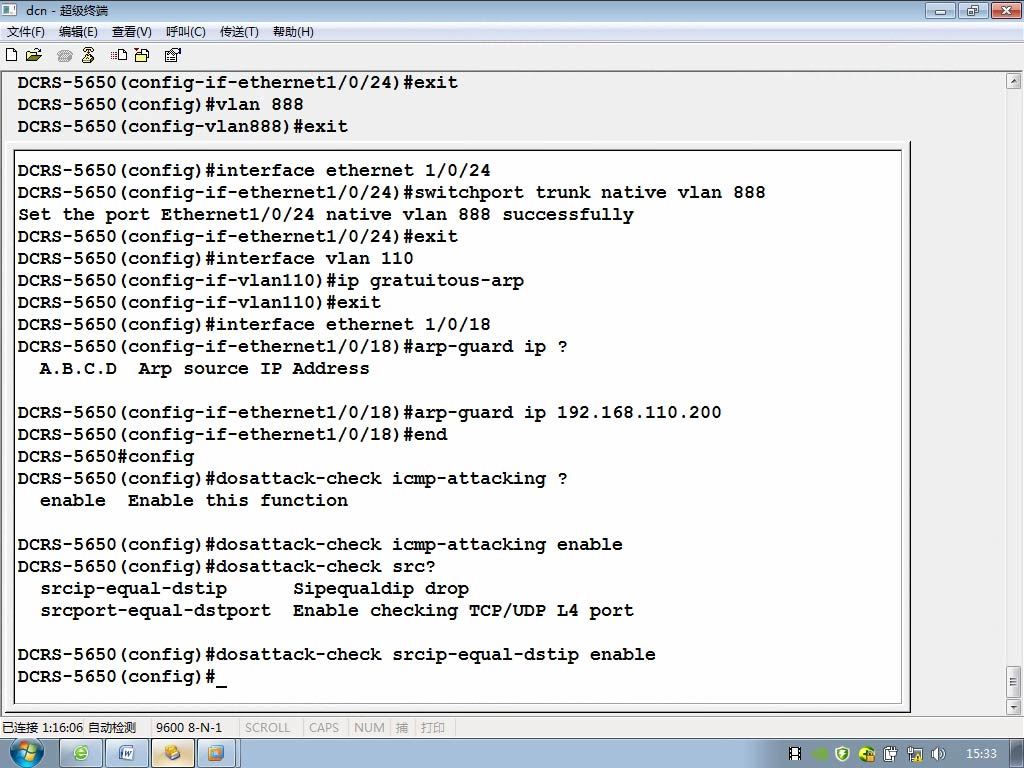This screenshot has width=1024, height=768.
Task: Click the 'srcport-equal-dstport Enable checking TCP/UDP L4 port' line
Action: point(336,611)
